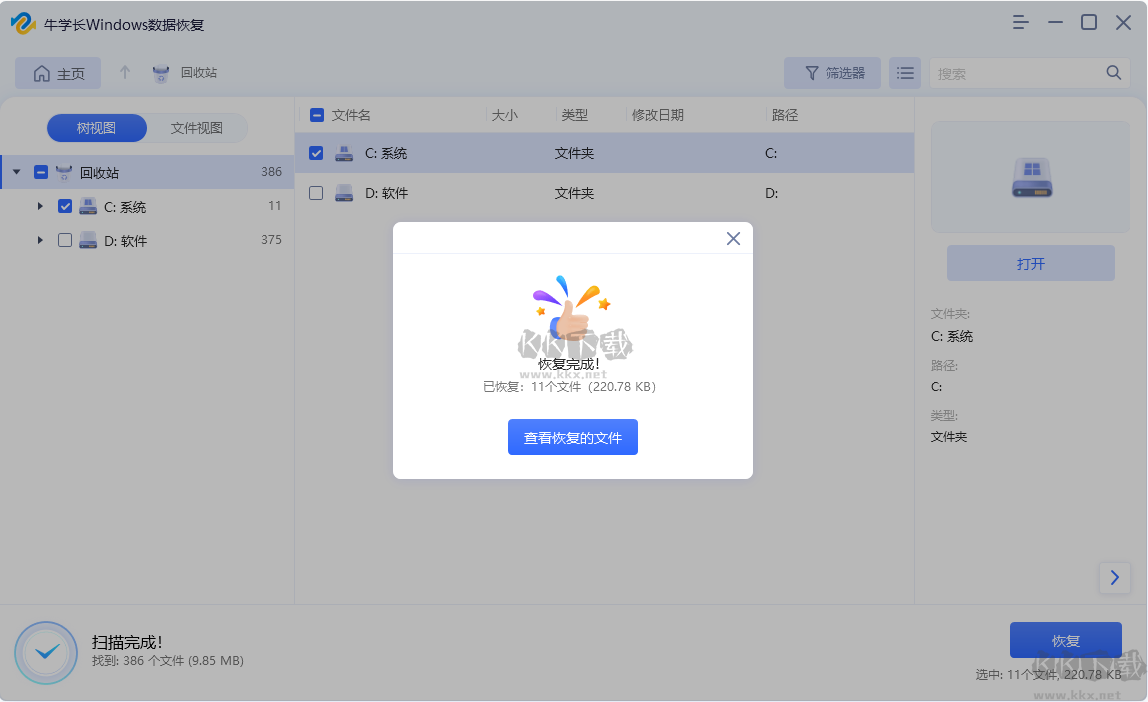Sort by 修改日期 column header
Image resolution: width=1148 pixels, height=702 pixels.
pos(657,115)
